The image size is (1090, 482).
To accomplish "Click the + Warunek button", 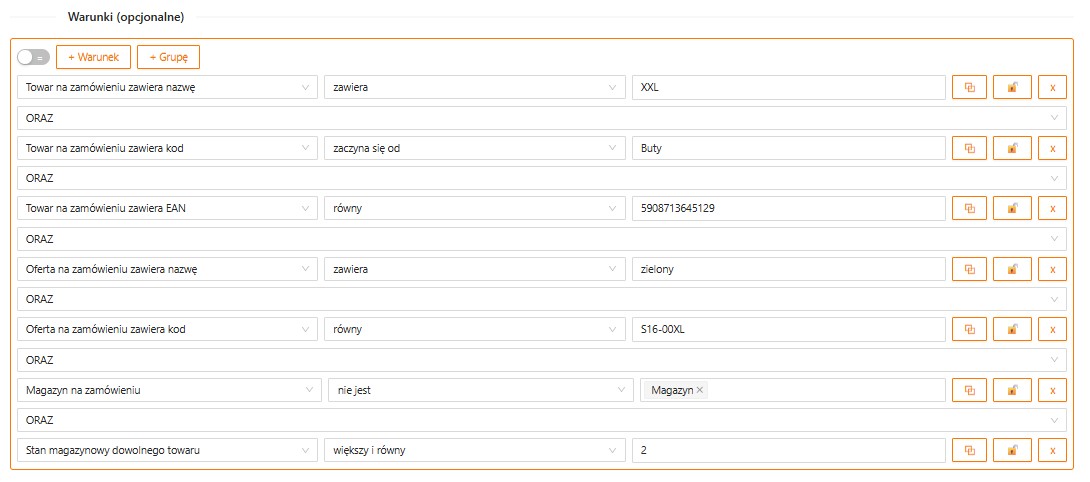I will click(x=93, y=57).
